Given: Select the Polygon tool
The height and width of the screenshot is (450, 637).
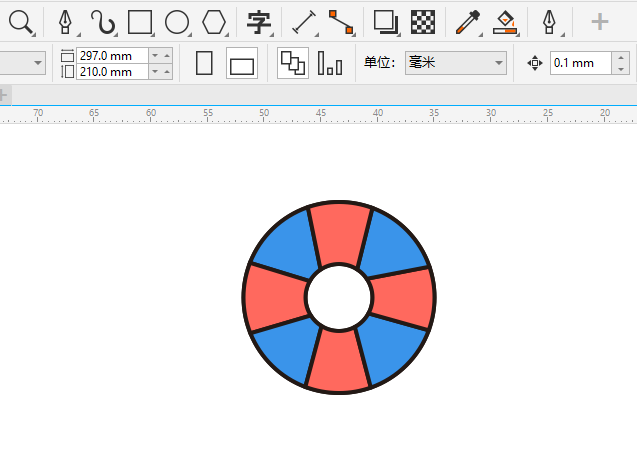Looking at the screenshot, I should click(x=214, y=22).
